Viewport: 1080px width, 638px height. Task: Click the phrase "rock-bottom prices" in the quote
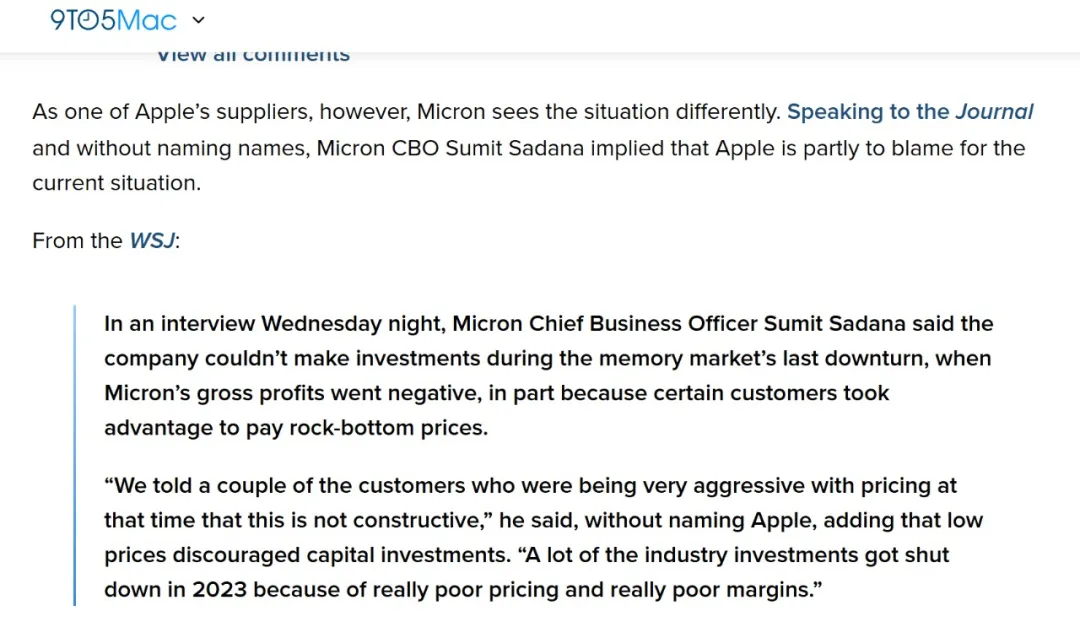click(x=388, y=428)
